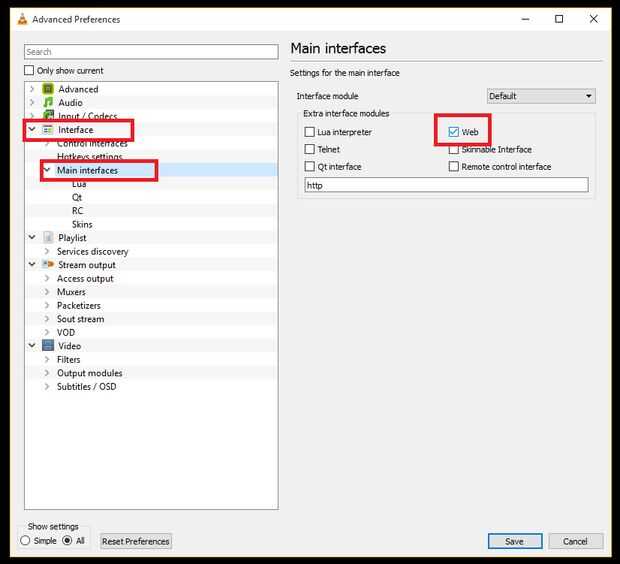
Task: Select VOD entry
Action: coord(66,332)
